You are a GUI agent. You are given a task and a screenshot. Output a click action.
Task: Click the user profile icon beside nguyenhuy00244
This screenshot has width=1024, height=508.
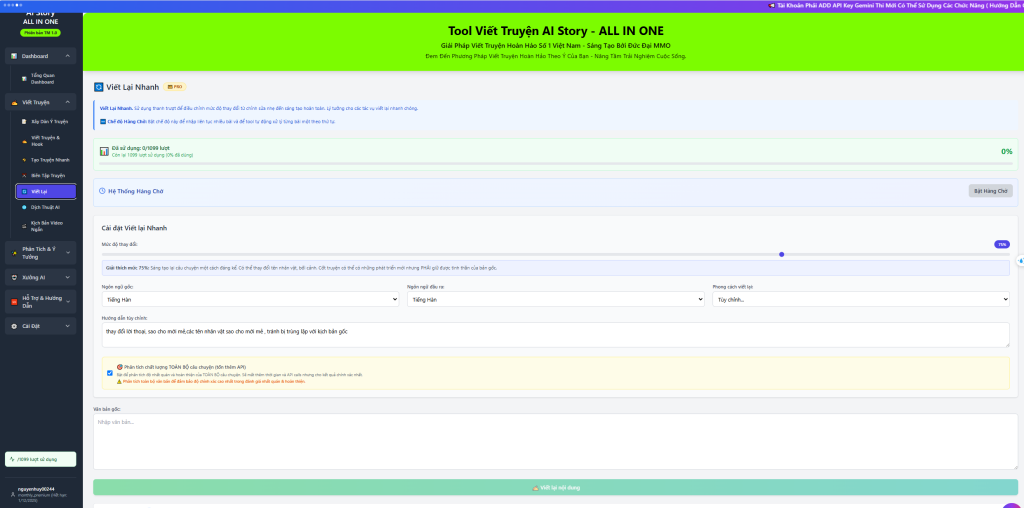coord(11,494)
